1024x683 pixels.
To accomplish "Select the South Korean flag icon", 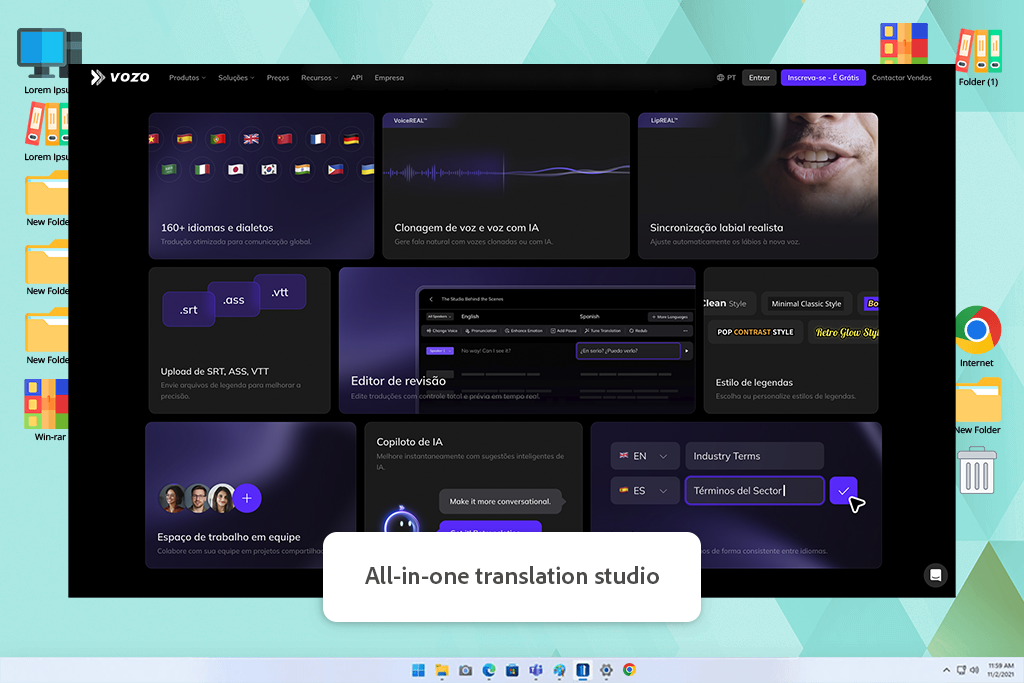I will pyautogui.click(x=268, y=170).
